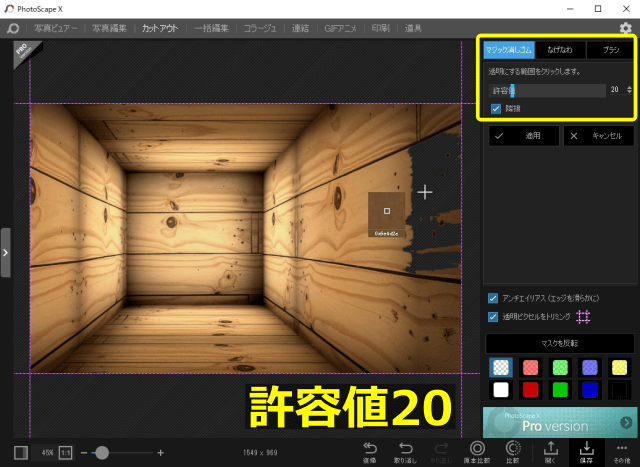Click the zoom slider handle
This screenshot has width=640, height=467.
coord(102,452)
